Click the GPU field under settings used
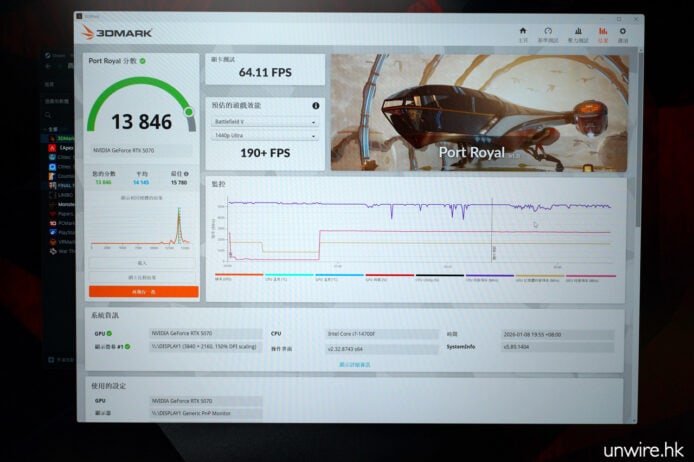Image resolution: width=694 pixels, height=462 pixels. 206,400
